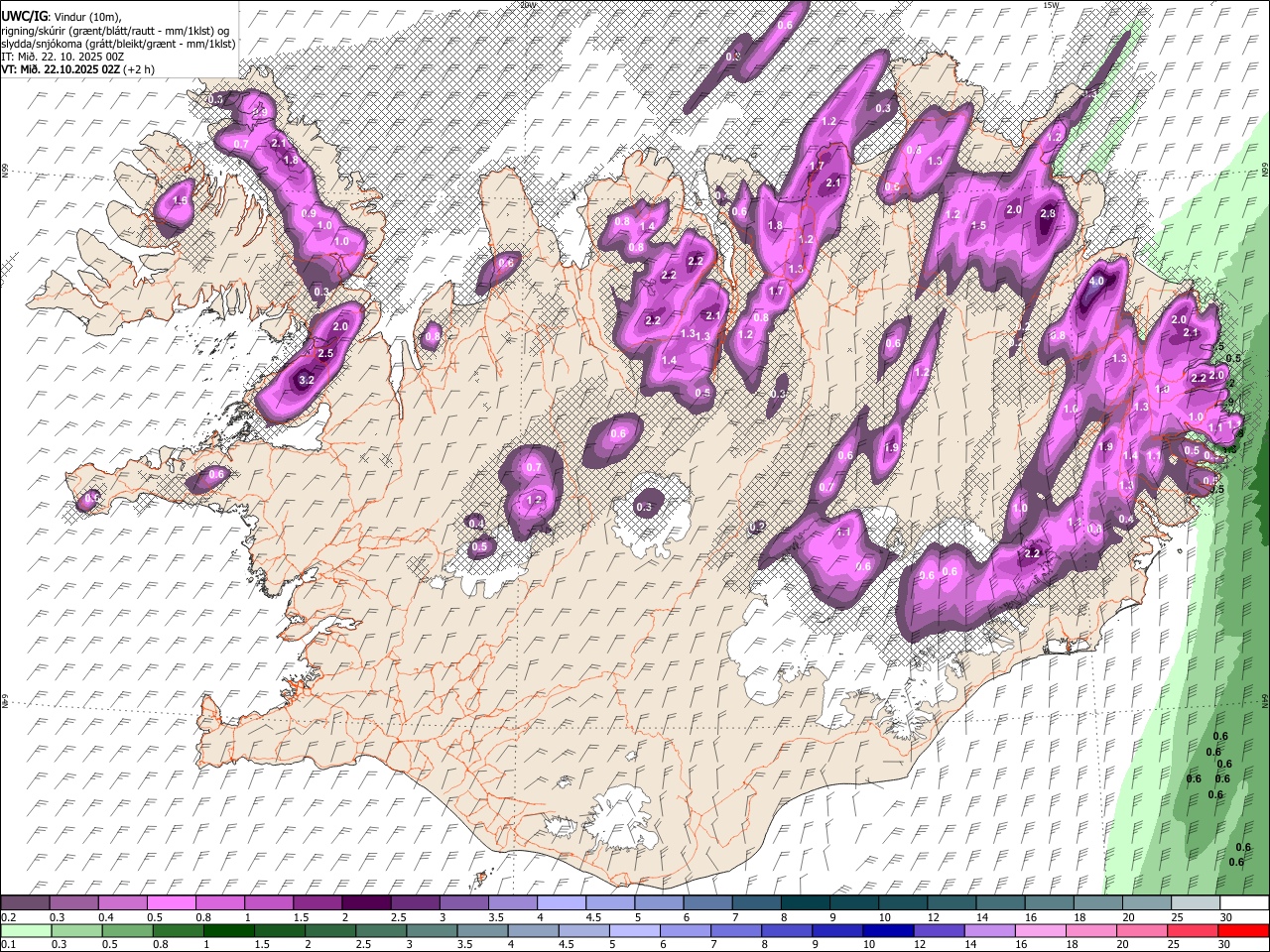
Task: Click the snow legend swatch from 4 to 4.5
Action: pos(564,902)
